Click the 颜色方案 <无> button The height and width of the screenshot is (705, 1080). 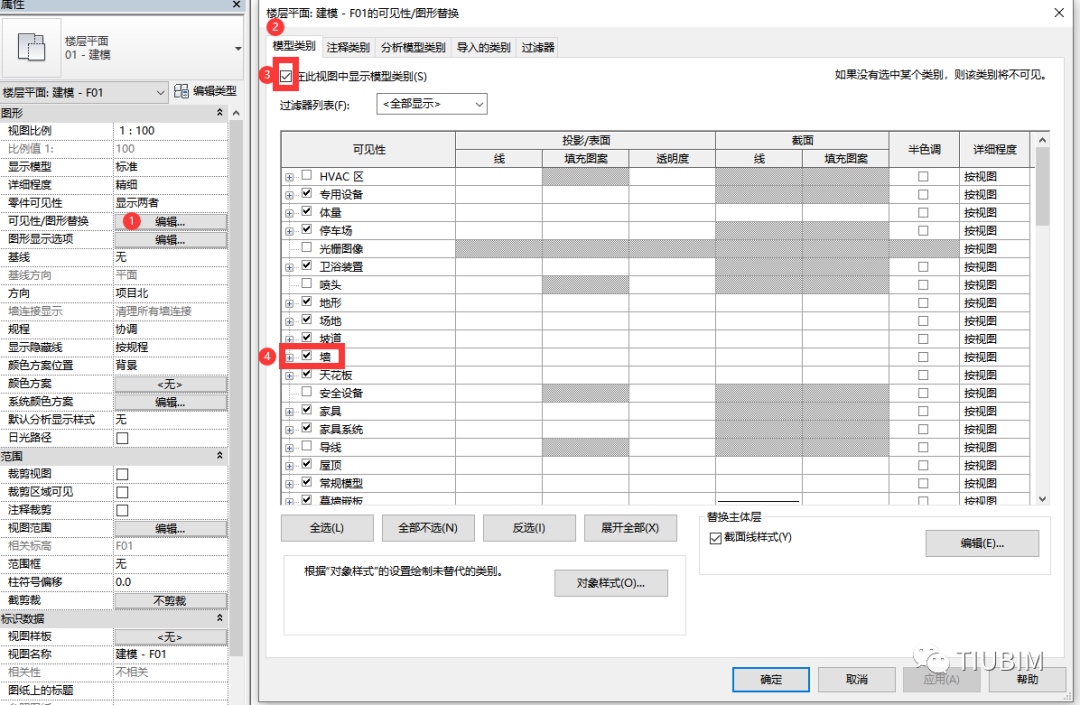coord(170,384)
